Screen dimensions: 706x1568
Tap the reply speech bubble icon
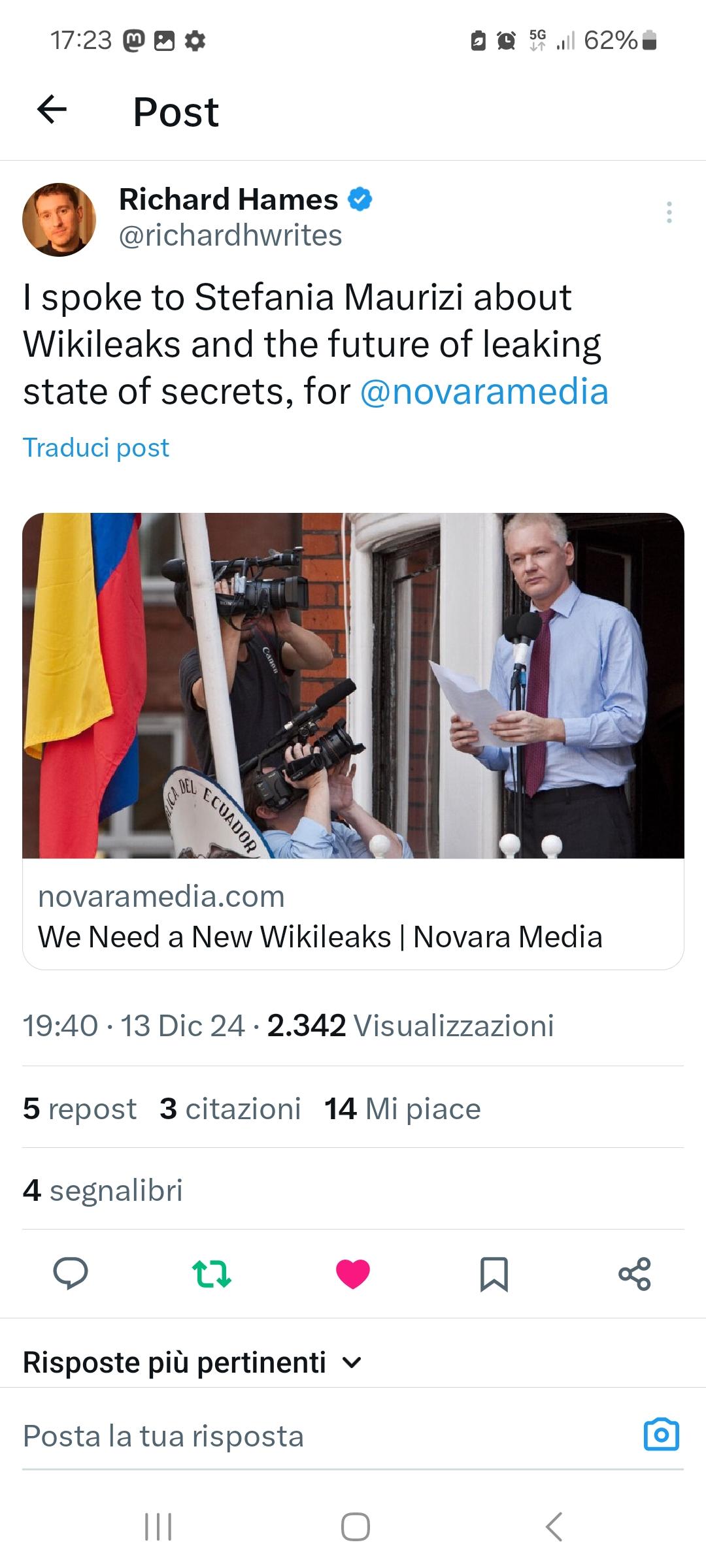click(71, 1273)
